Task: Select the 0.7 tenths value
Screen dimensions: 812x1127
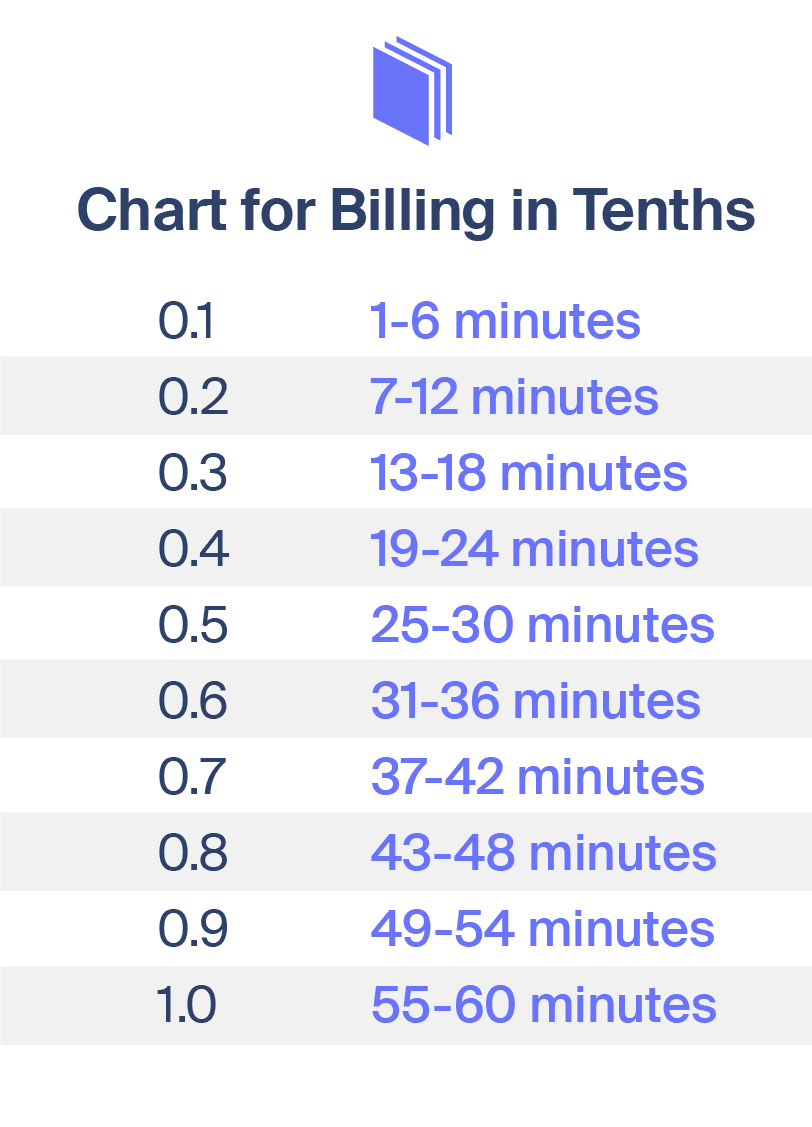Action: (x=193, y=778)
